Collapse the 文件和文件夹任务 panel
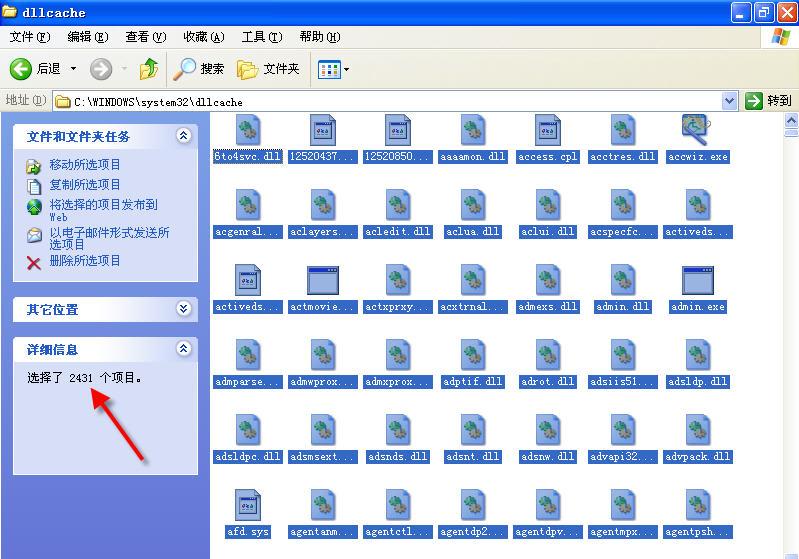Image resolution: width=799 pixels, height=559 pixels. tap(183, 136)
